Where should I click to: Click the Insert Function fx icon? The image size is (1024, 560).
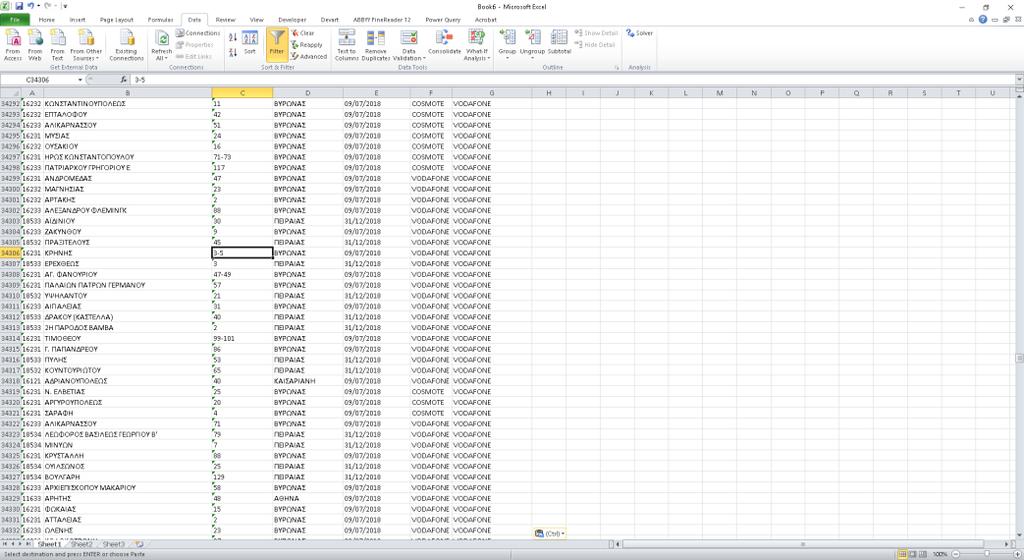[123, 80]
